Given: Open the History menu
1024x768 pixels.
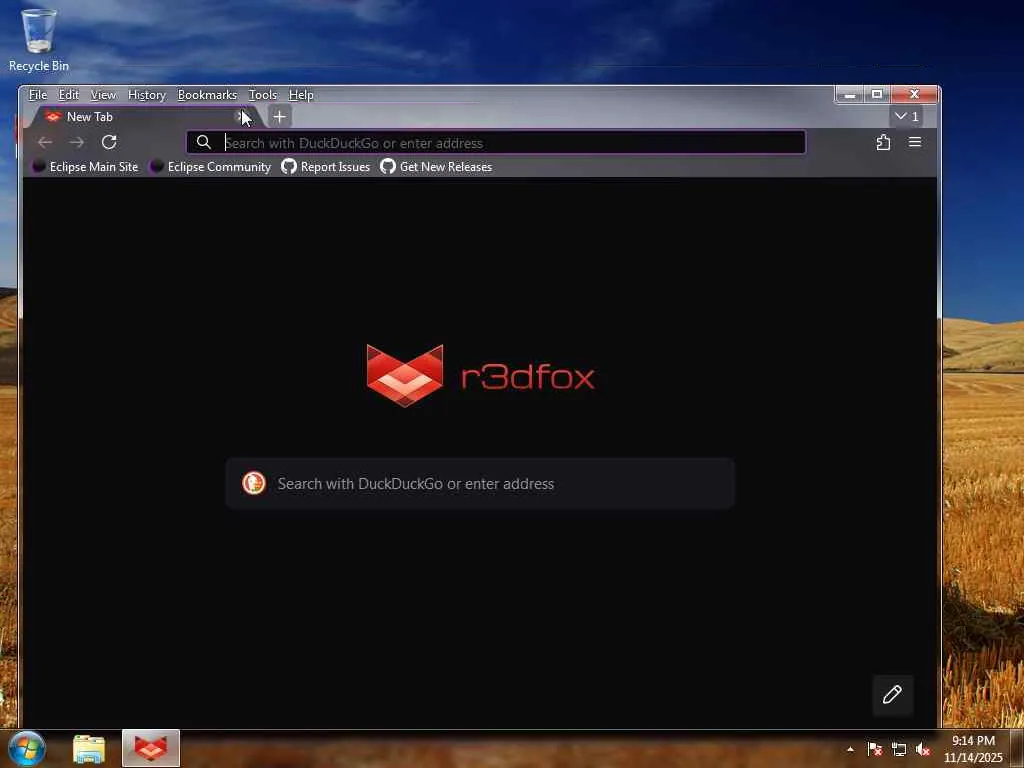Looking at the screenshot, I should (146, 95).
